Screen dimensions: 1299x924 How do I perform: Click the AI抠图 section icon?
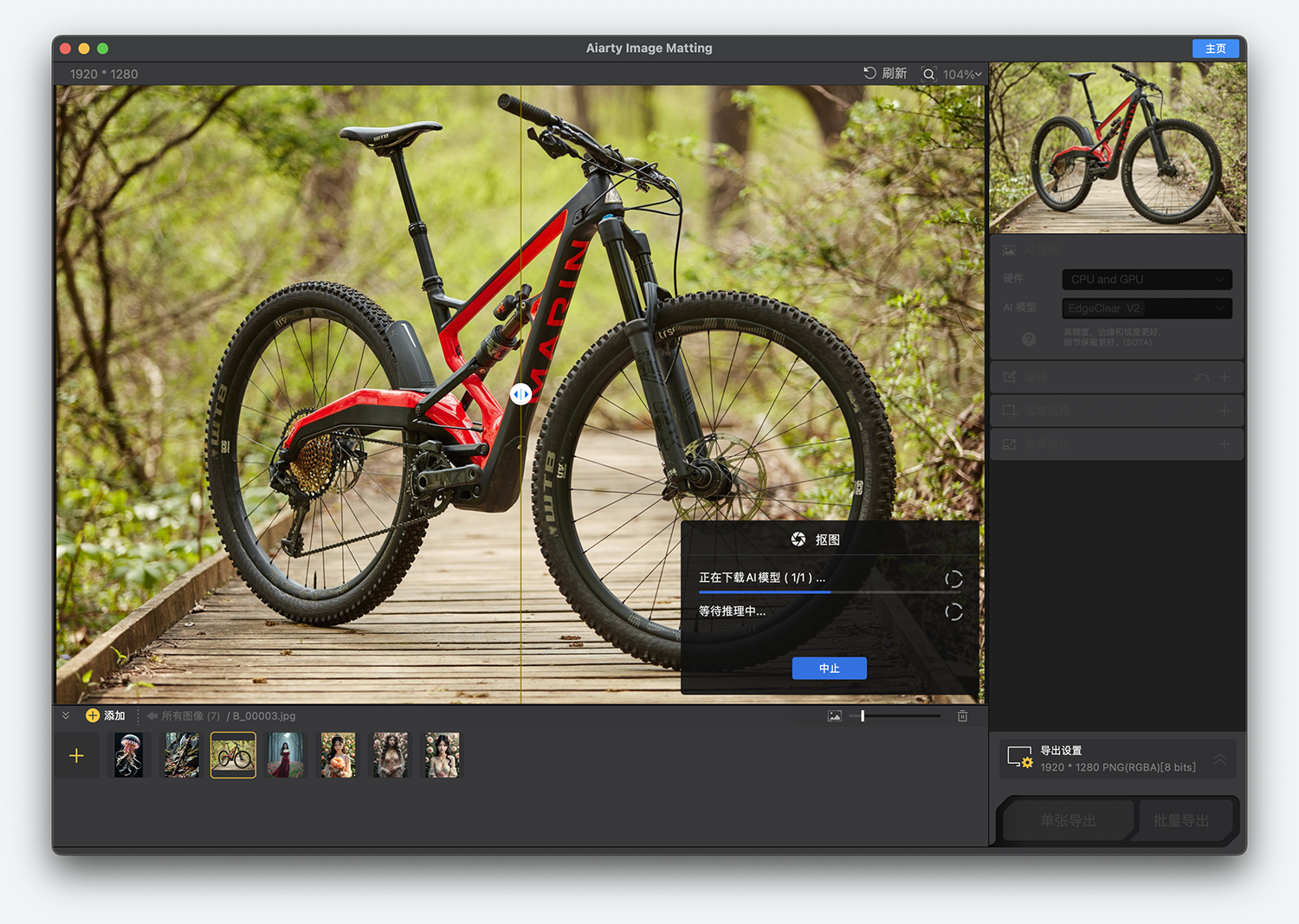click(1010, 250)
